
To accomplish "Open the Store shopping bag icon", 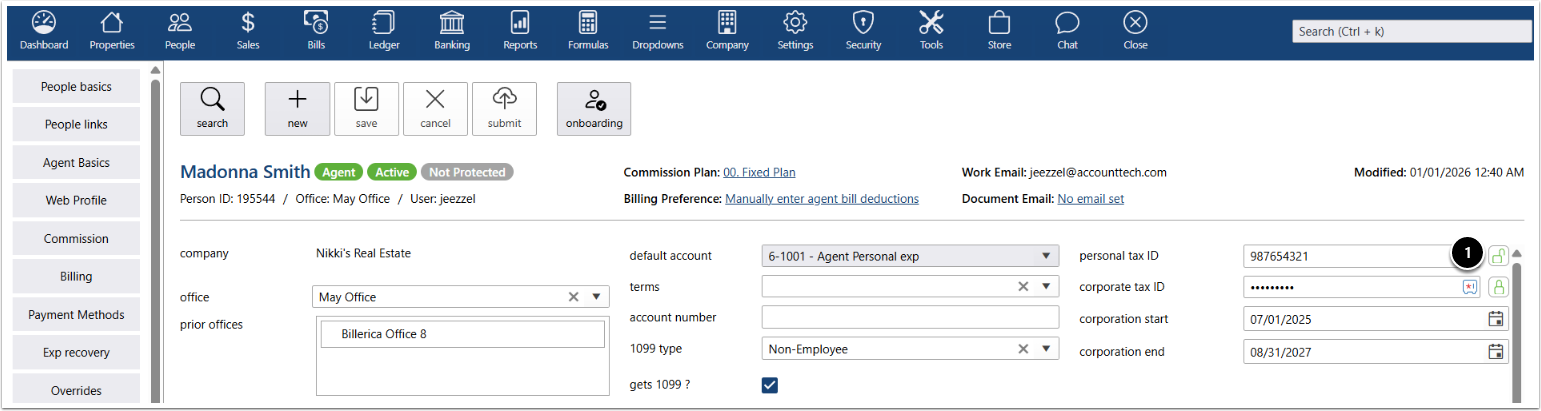I will coord(998,30).
